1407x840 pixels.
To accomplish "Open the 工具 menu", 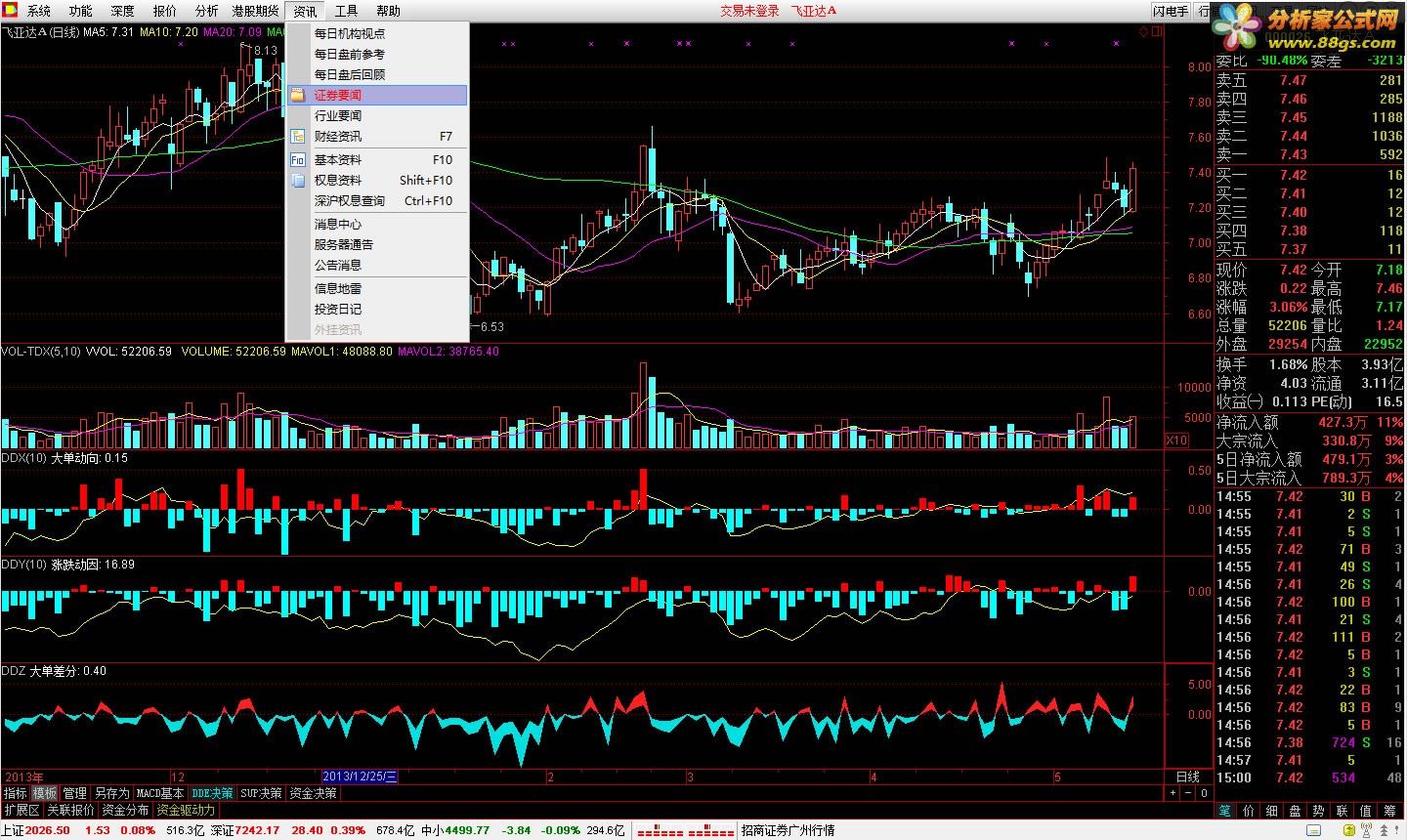I will tap(346, 11).
